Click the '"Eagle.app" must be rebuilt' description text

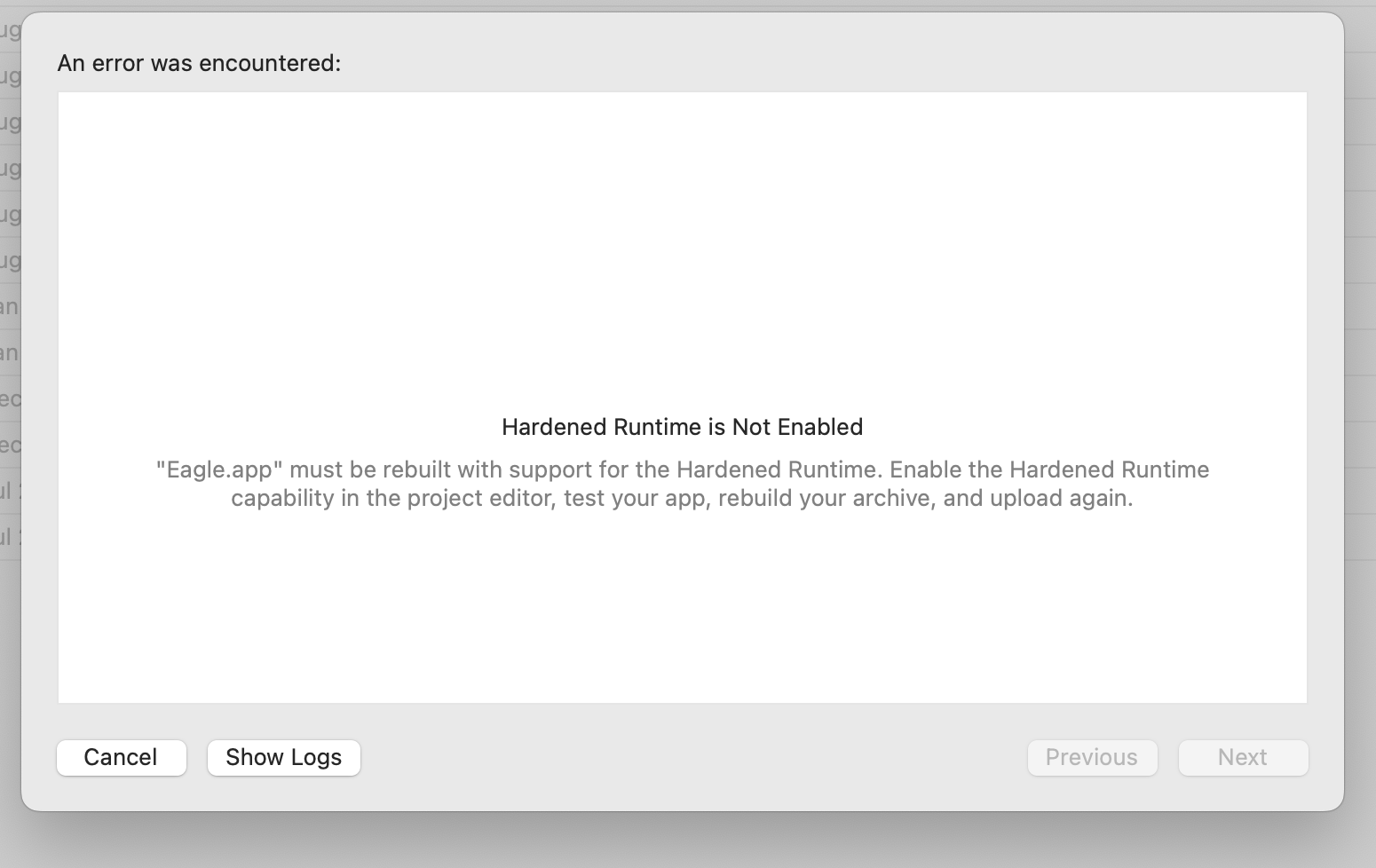(x=682, y=484)
